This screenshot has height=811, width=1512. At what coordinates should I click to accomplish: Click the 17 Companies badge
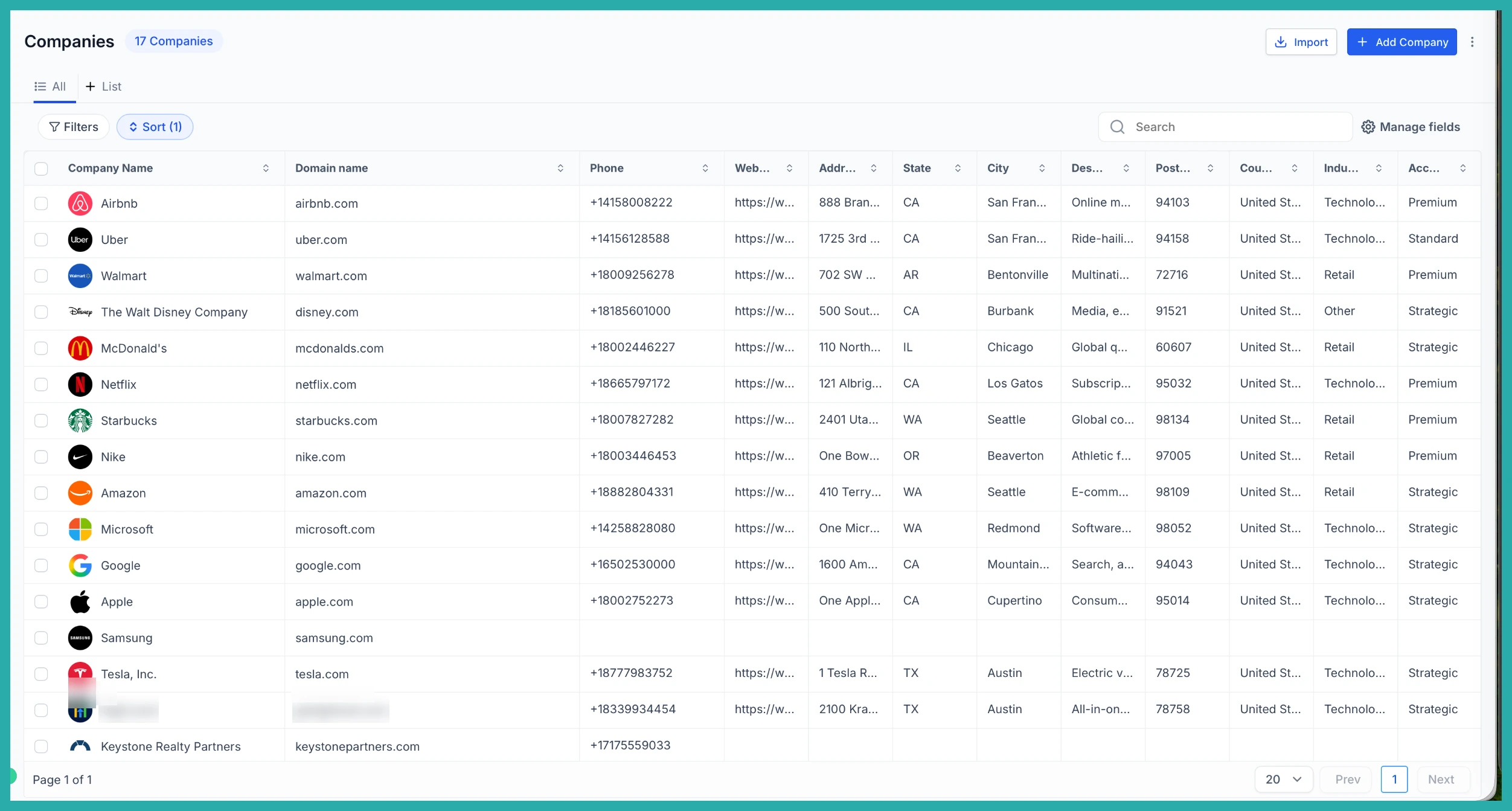(174, 41)
